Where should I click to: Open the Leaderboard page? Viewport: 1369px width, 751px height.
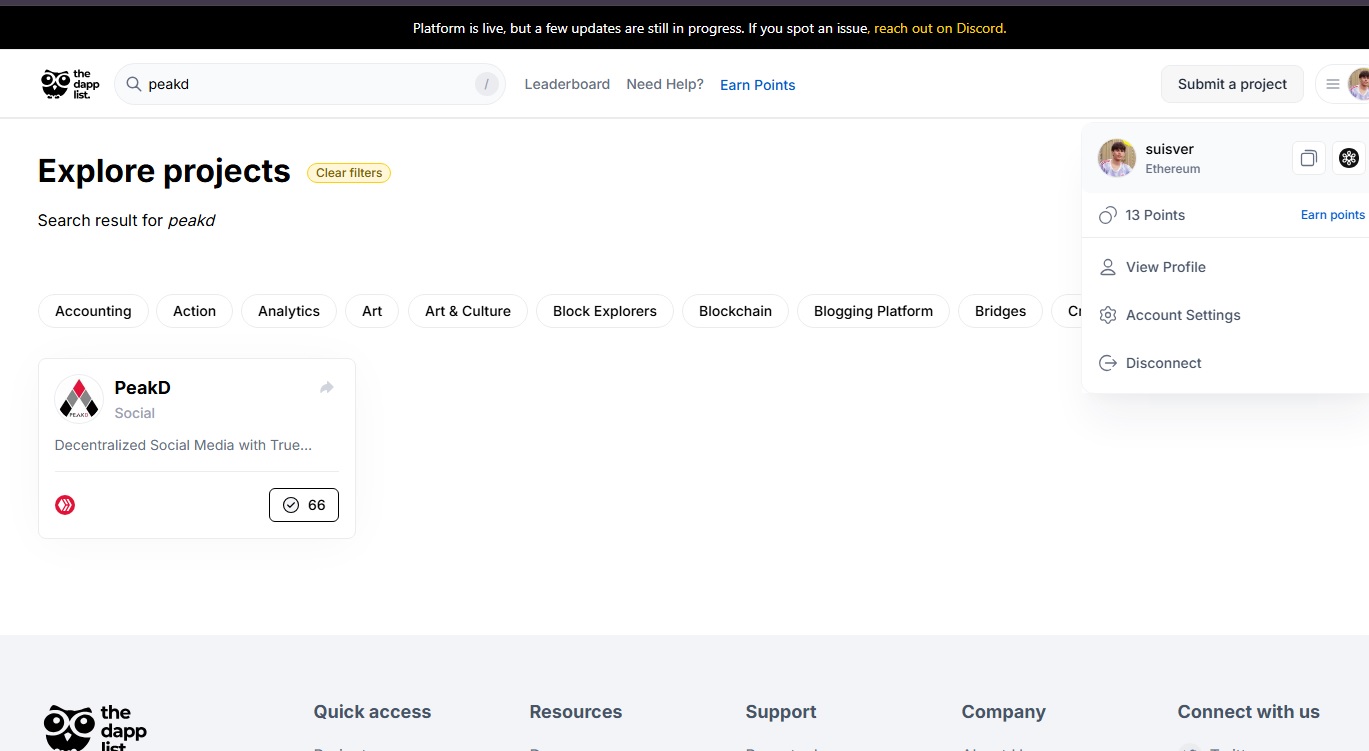pos(567,84)
